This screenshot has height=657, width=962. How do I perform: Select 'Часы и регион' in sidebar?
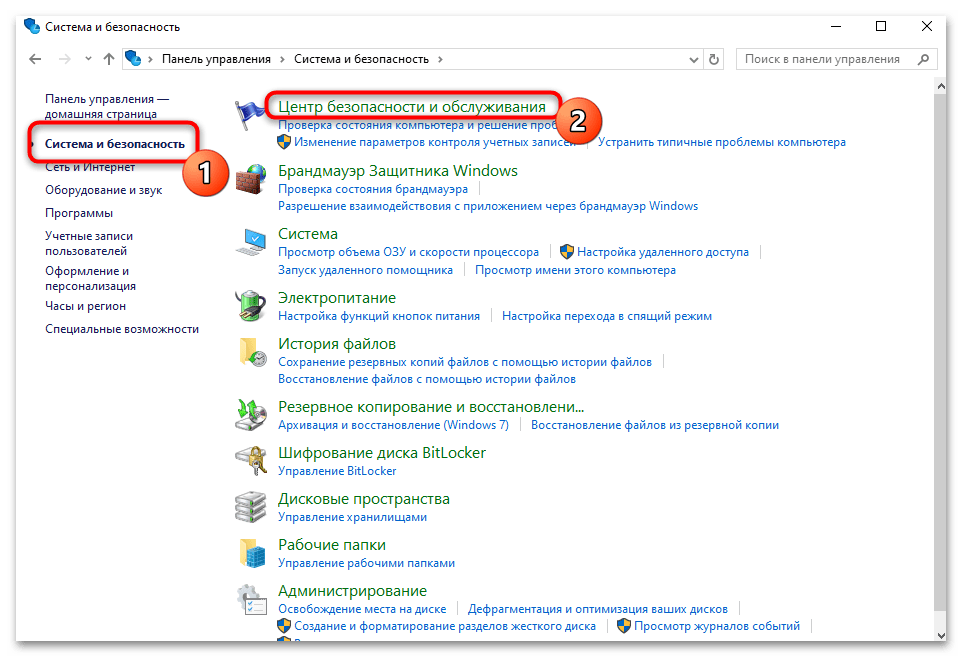85,305
